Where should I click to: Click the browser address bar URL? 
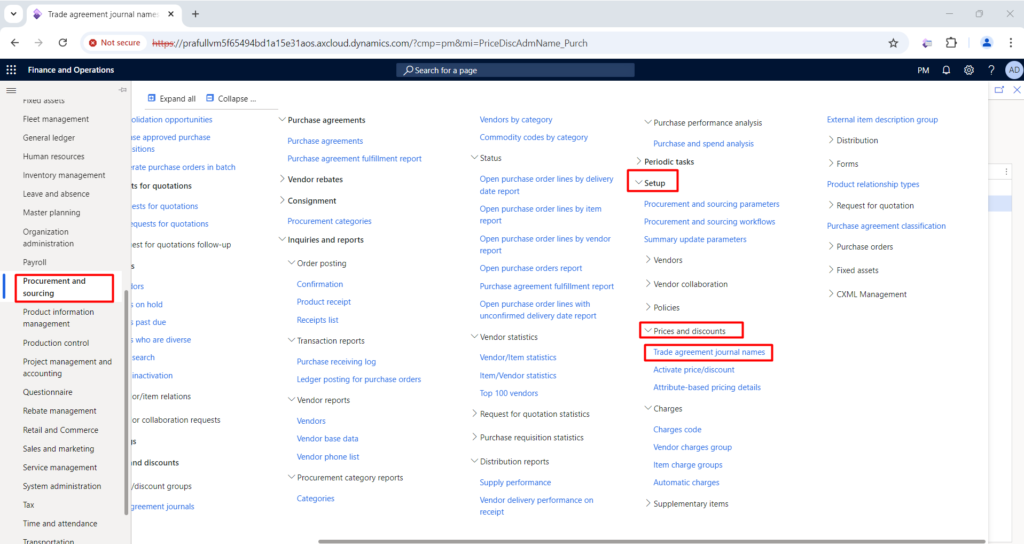coord(370,43)
